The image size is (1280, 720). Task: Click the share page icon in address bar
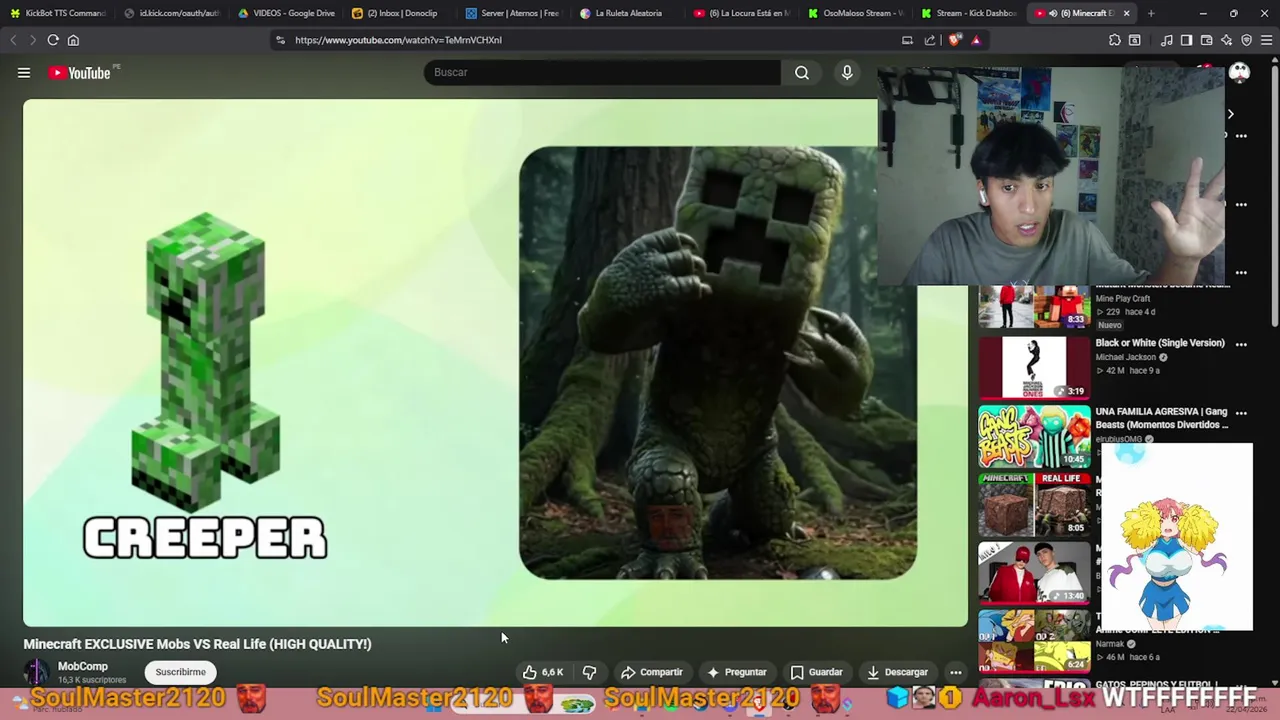tap(930, 40)
